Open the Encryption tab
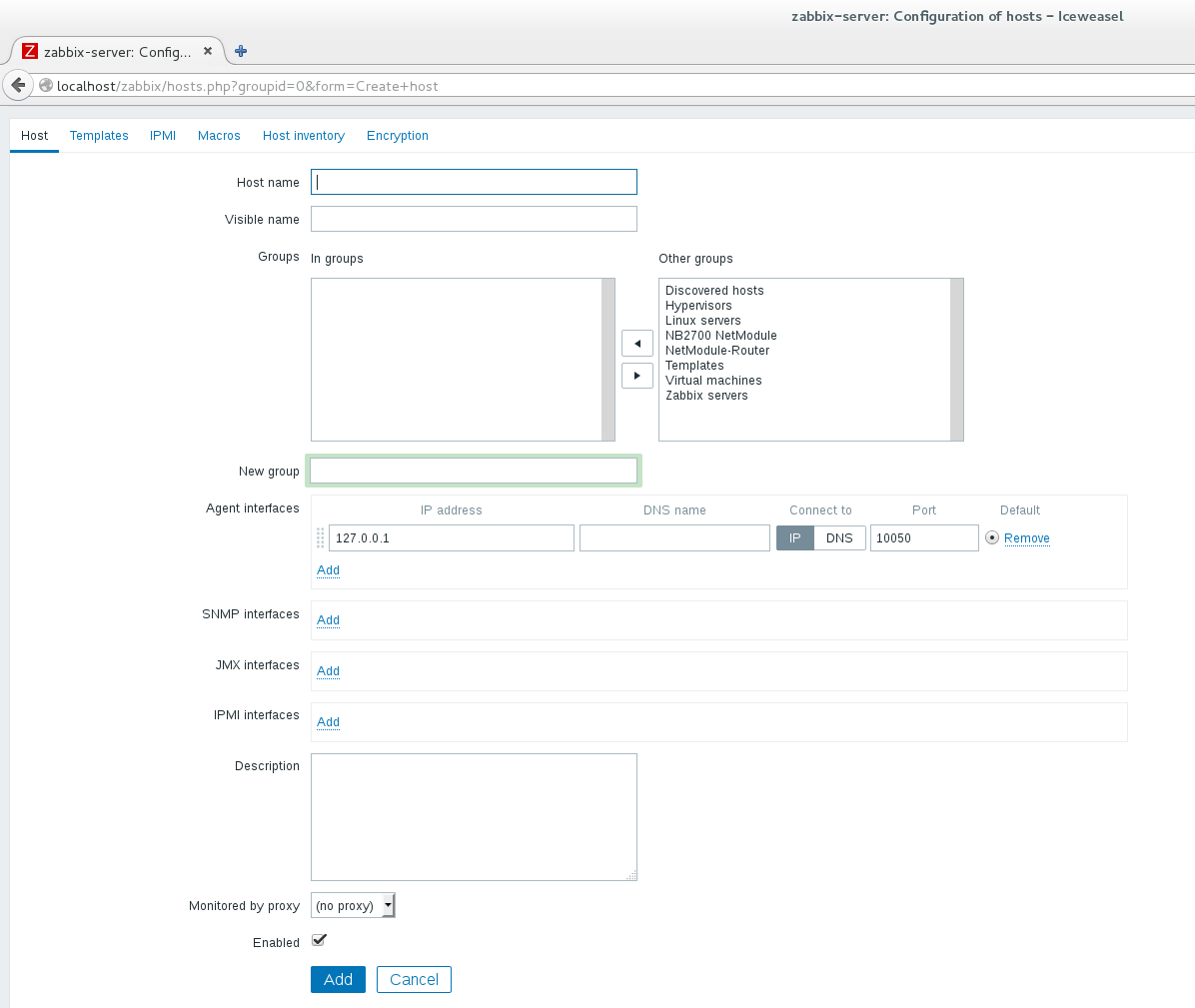This screenshot has width=1195, height=1008. tap(397, 136)
